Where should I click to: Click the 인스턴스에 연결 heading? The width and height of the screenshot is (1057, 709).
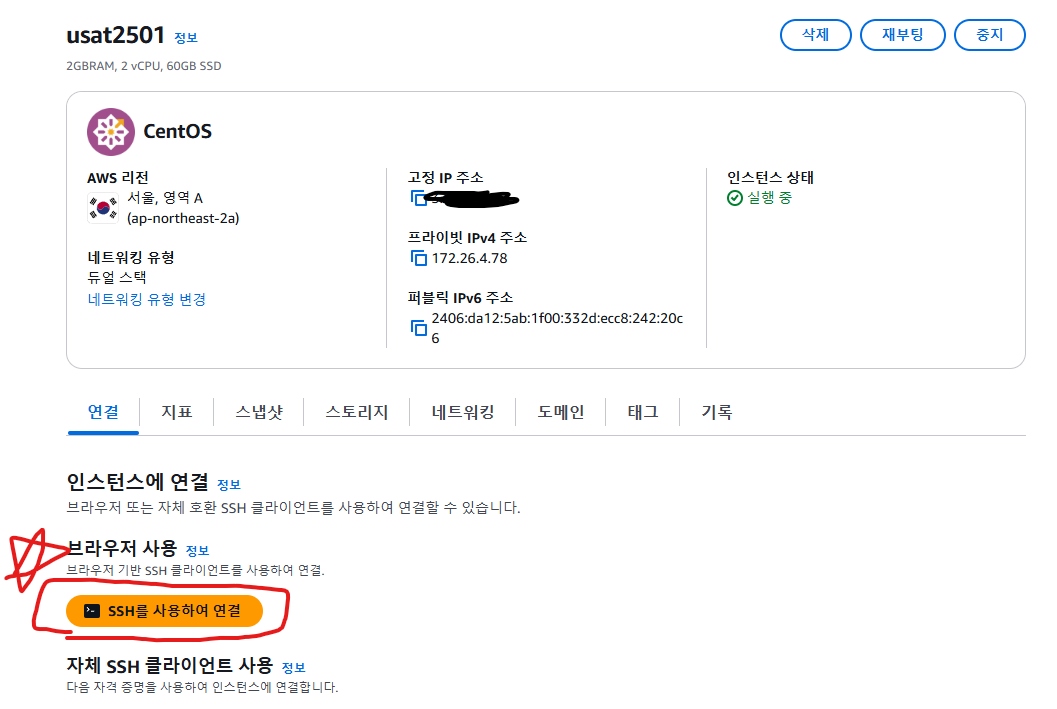(138, 482)
